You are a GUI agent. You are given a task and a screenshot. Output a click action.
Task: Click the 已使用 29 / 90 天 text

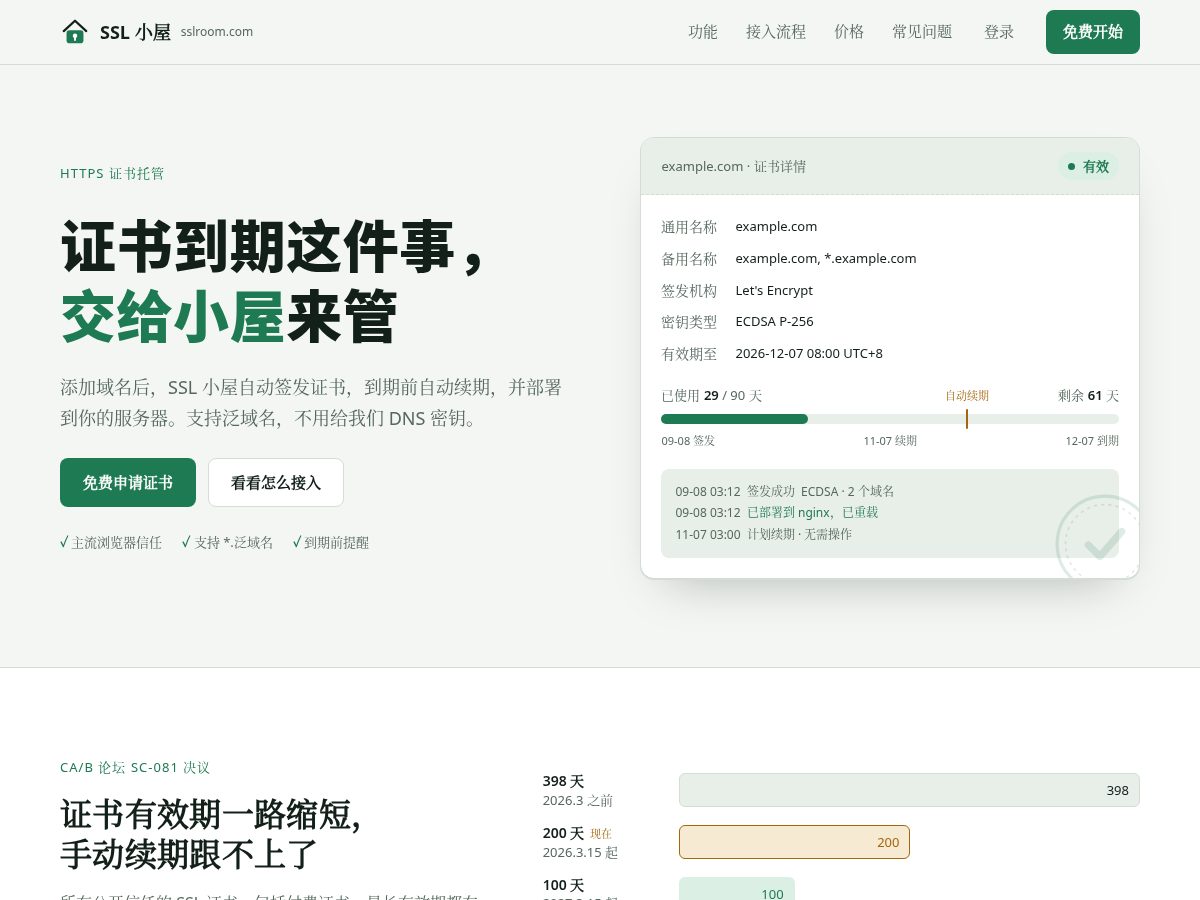[x=712, y=396]
